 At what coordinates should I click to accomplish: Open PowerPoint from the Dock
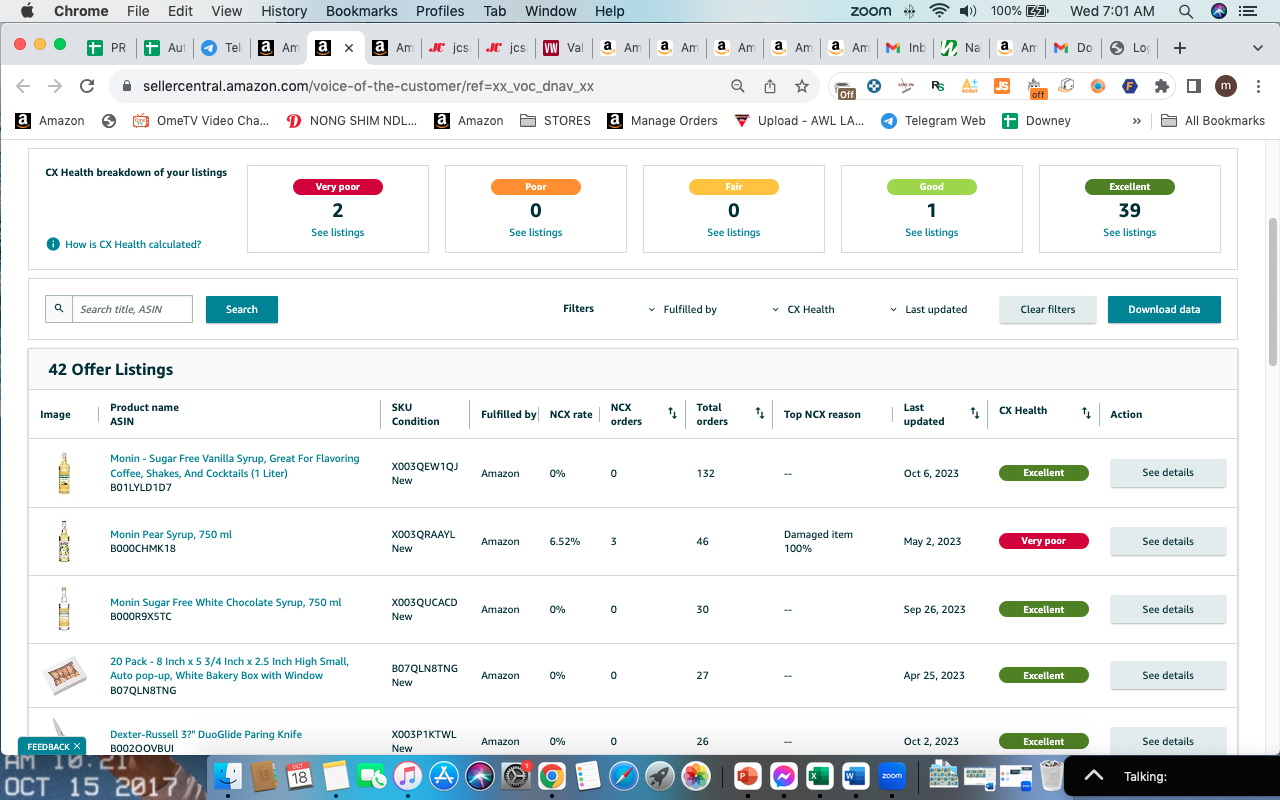tap(747, 775)
